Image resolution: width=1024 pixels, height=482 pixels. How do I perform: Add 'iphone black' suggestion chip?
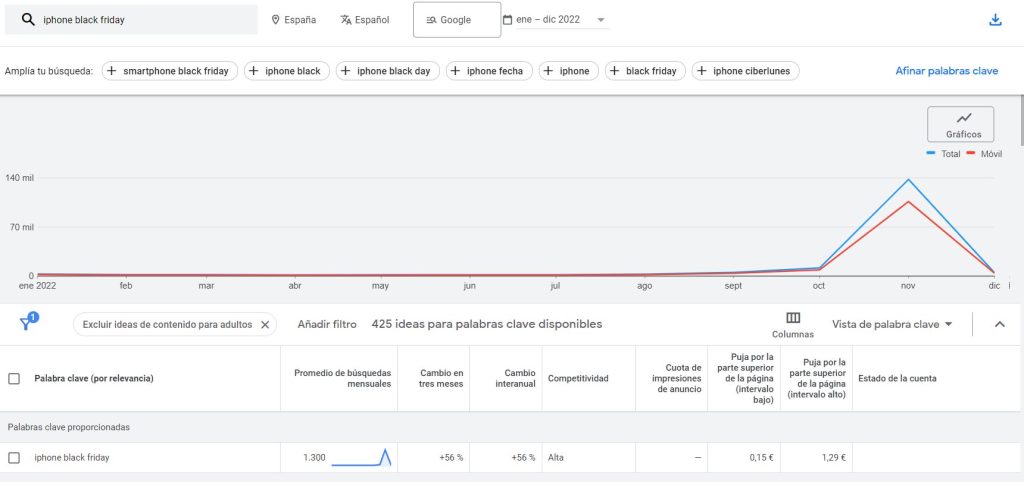click(287, 71)
